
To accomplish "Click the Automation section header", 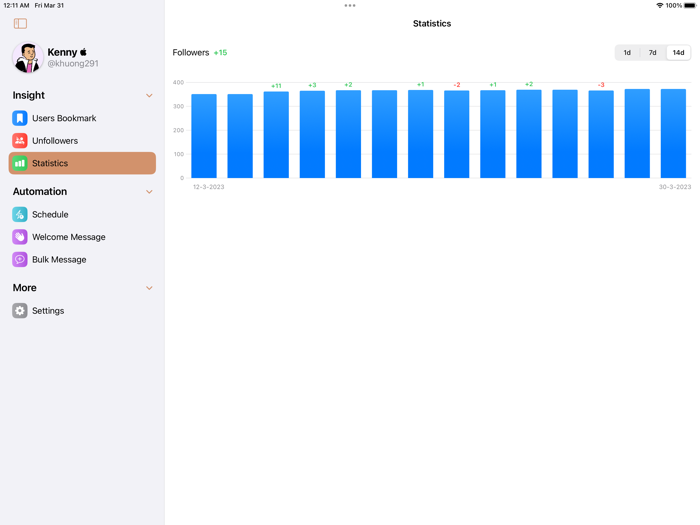I will [40, 192].
